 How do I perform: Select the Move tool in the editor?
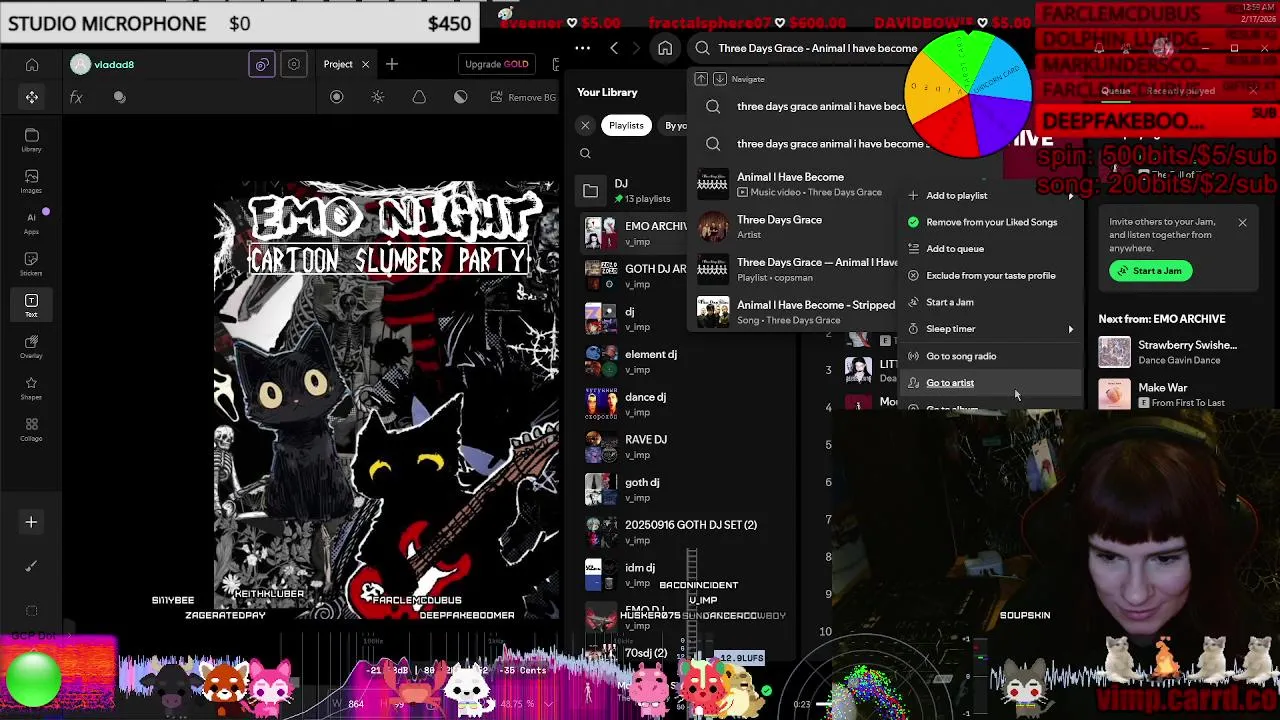point(32,97)
